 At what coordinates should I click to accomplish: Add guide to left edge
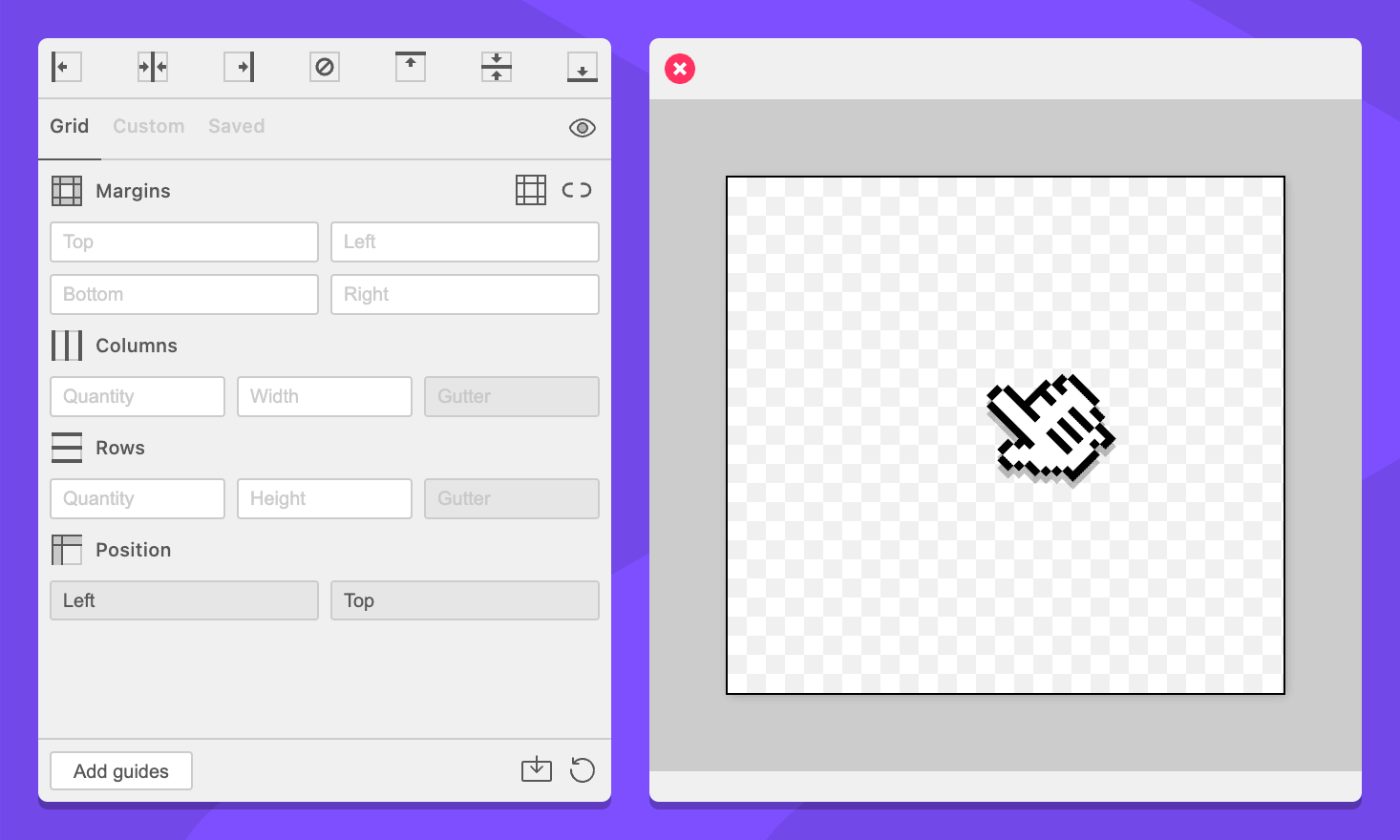(x=66, y=67)
